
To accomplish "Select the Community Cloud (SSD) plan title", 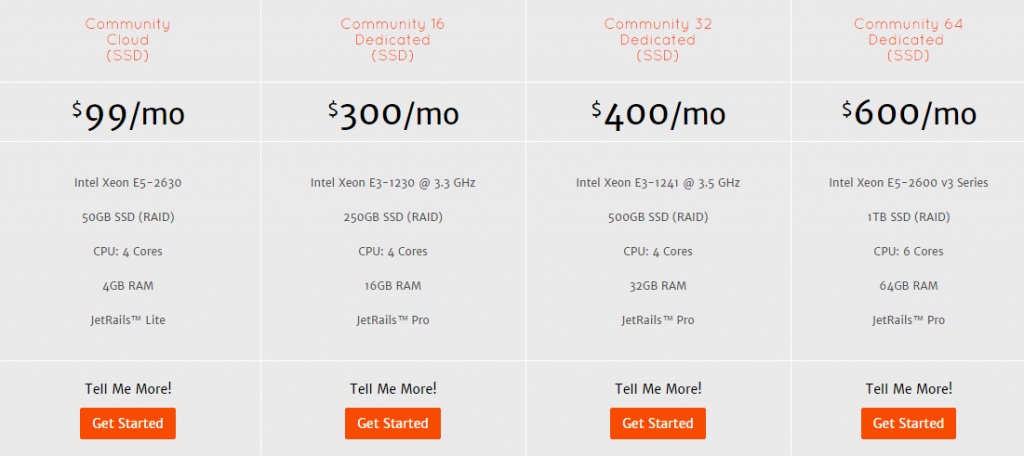I will click(x=127, y=40).
